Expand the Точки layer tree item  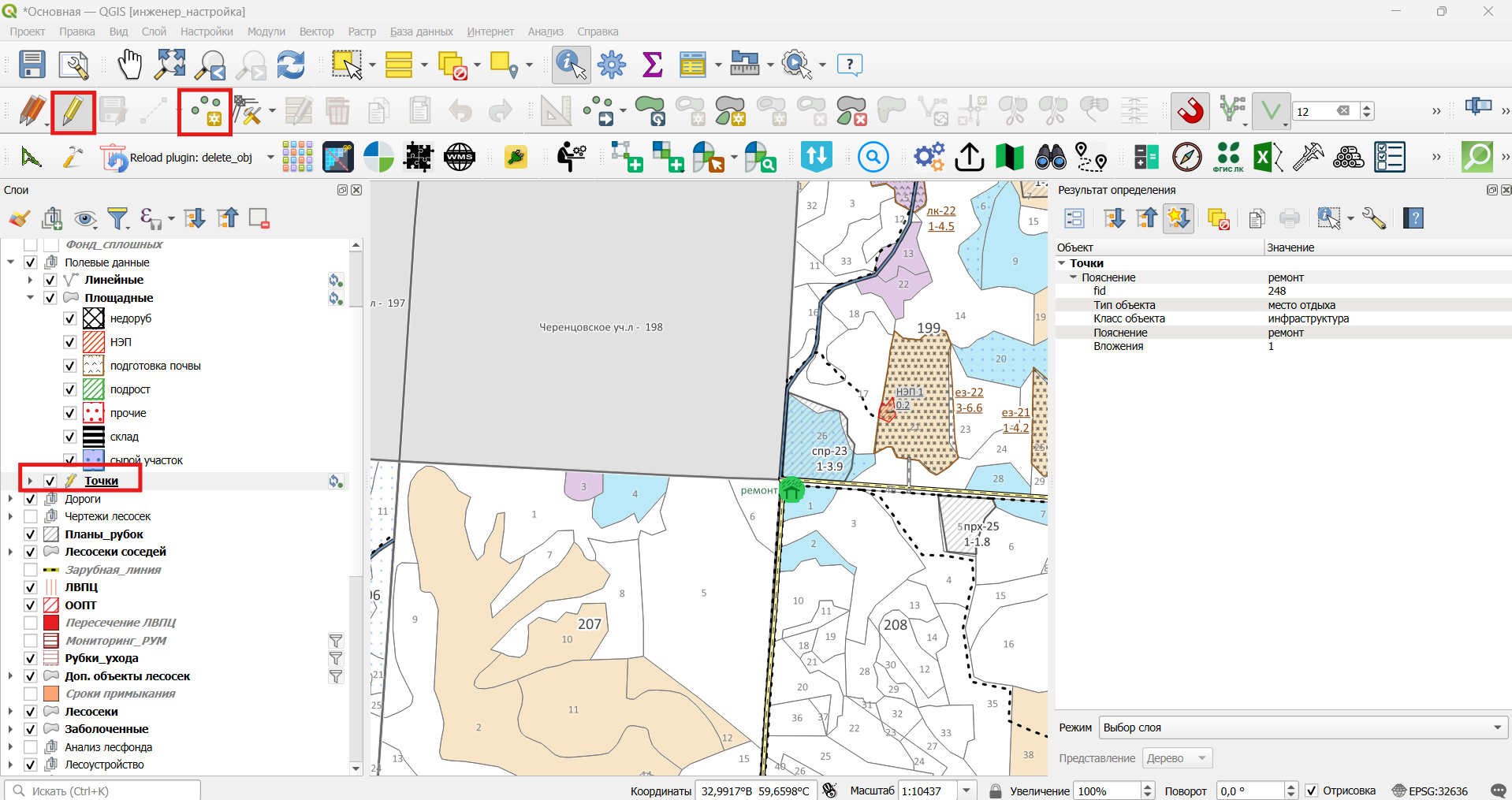30,481
